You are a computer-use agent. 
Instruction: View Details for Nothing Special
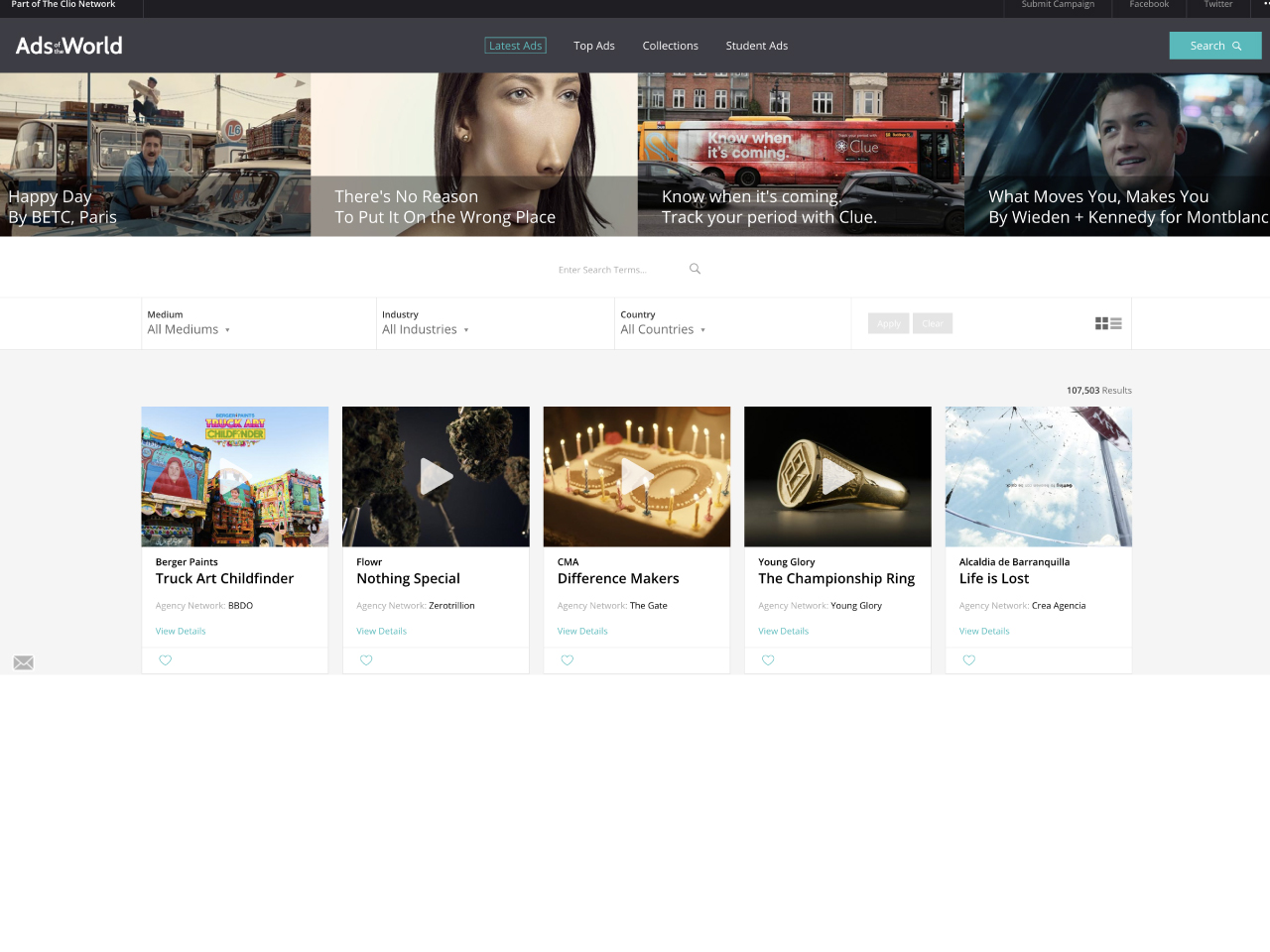click(381, 631)
